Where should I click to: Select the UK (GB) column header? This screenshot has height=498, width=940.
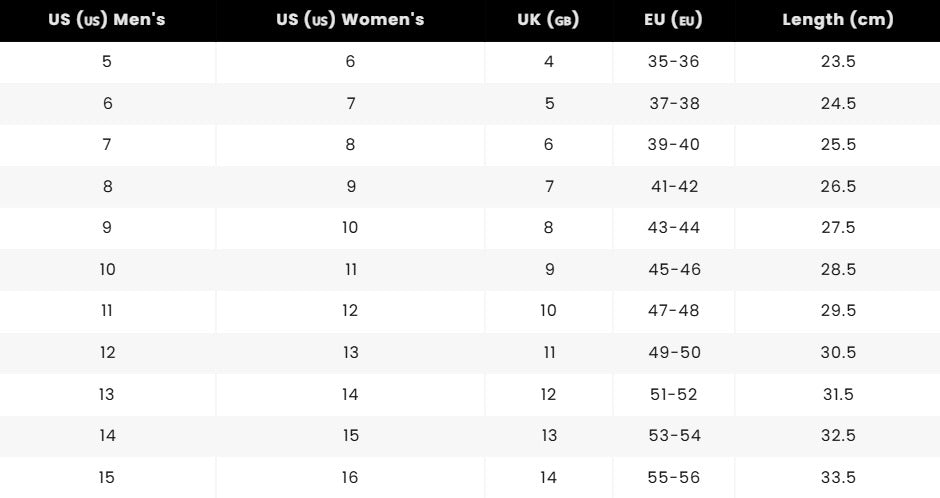point(548,20)
